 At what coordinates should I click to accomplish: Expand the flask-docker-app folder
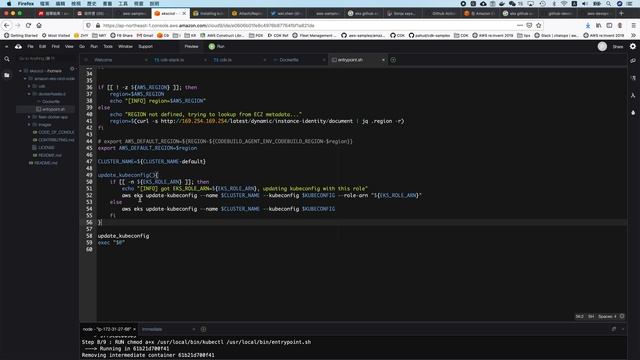coord(29,117)
